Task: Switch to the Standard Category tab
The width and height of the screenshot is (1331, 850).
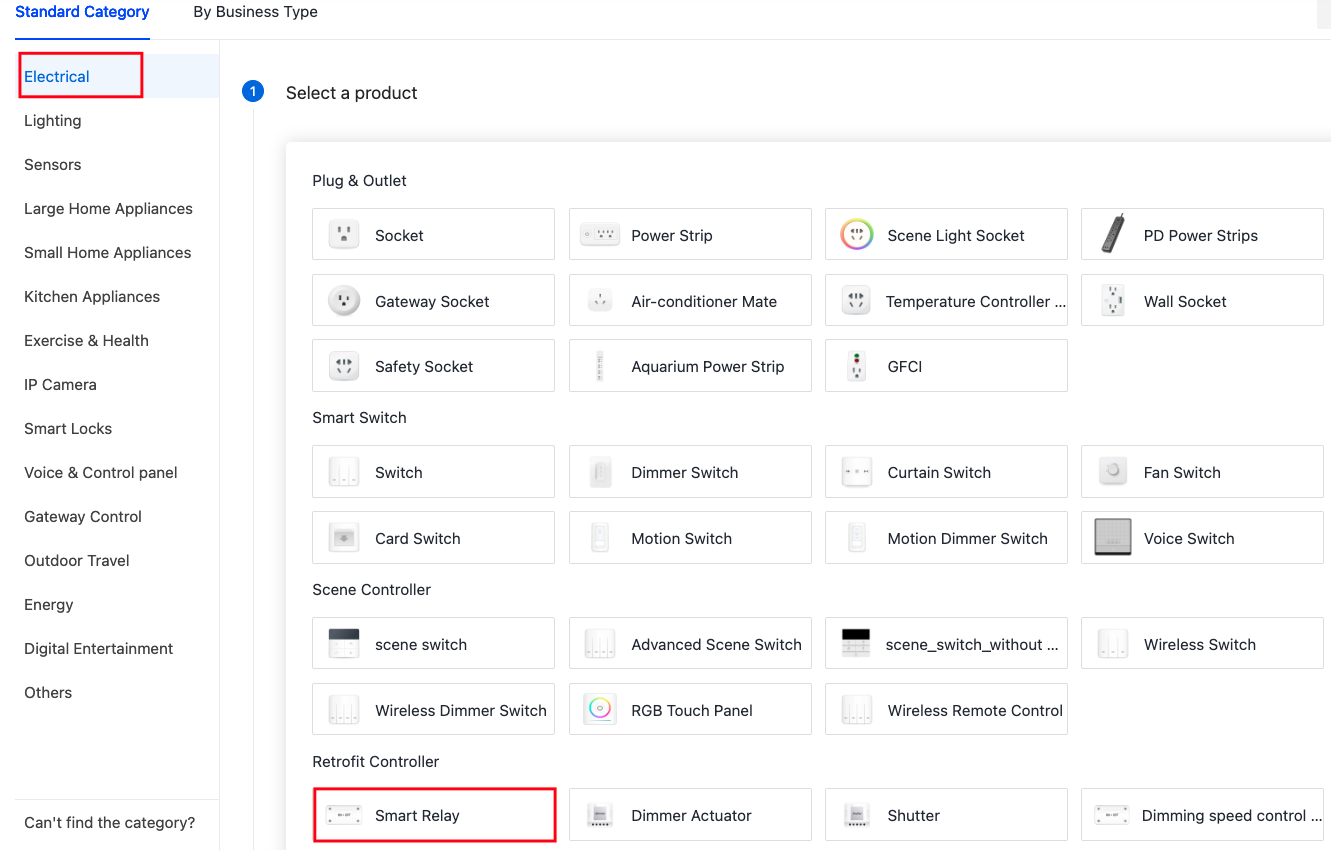Action: [x=82, y=12]
